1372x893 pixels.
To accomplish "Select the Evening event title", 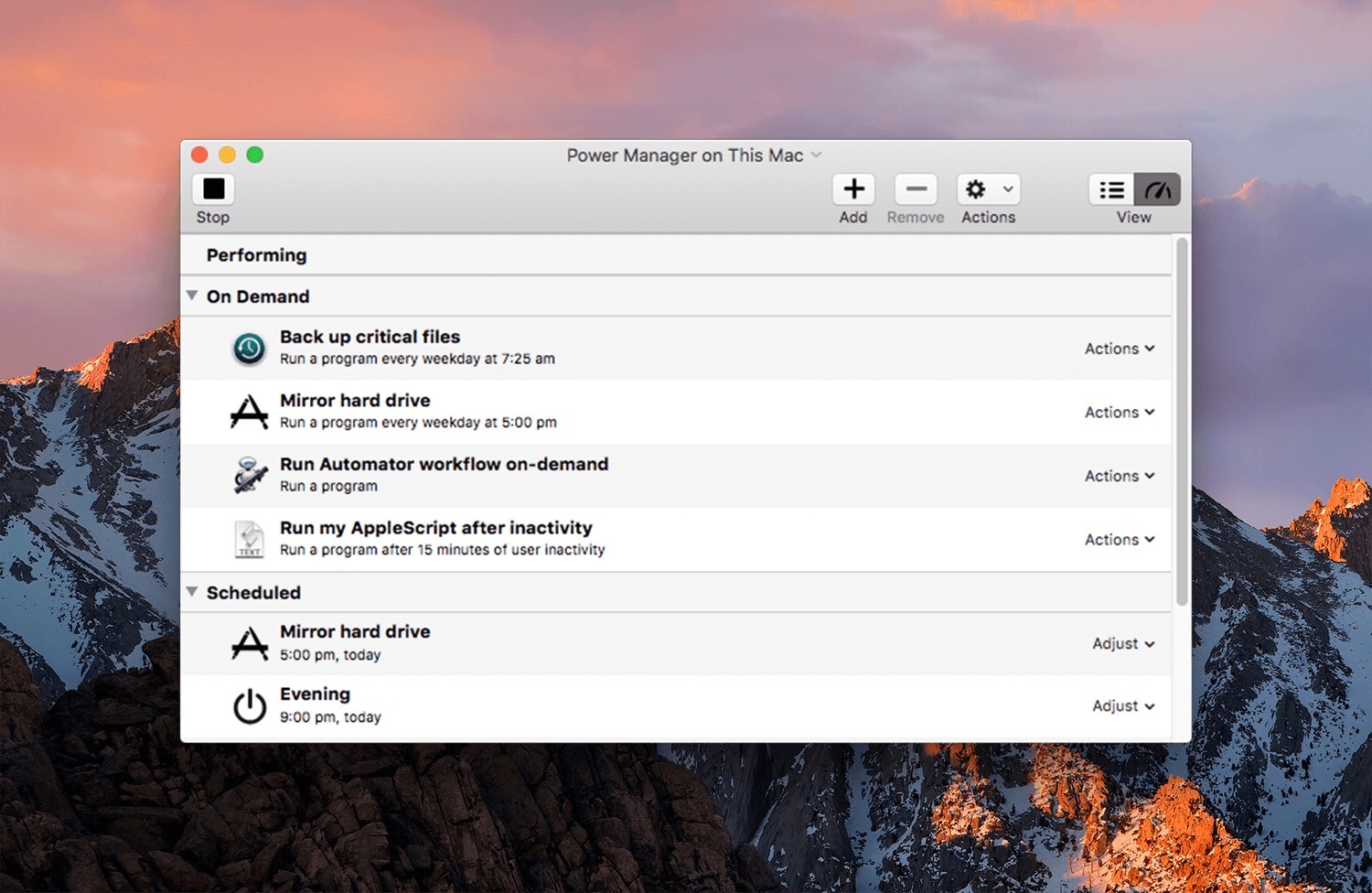I will (x=315, y=694).
